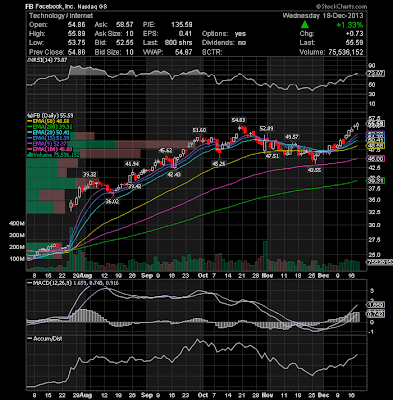This screenshot has width=393, height=400.
Task: Click the green up-arrow change icon
Action: (x=304, y=25)
